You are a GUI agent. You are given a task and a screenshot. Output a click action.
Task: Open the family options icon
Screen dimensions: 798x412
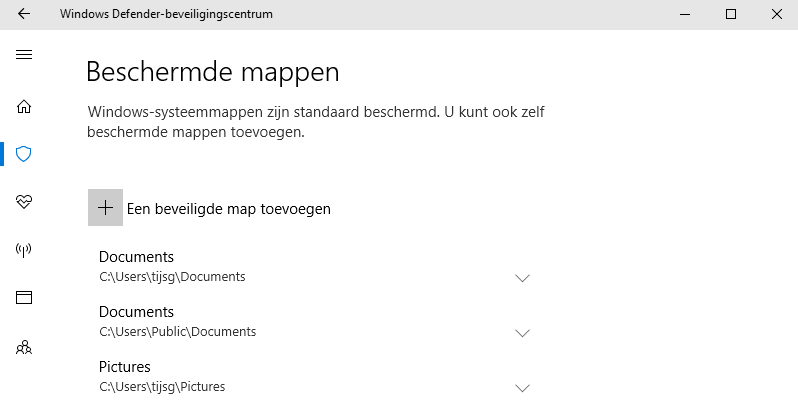pos(24,347)
